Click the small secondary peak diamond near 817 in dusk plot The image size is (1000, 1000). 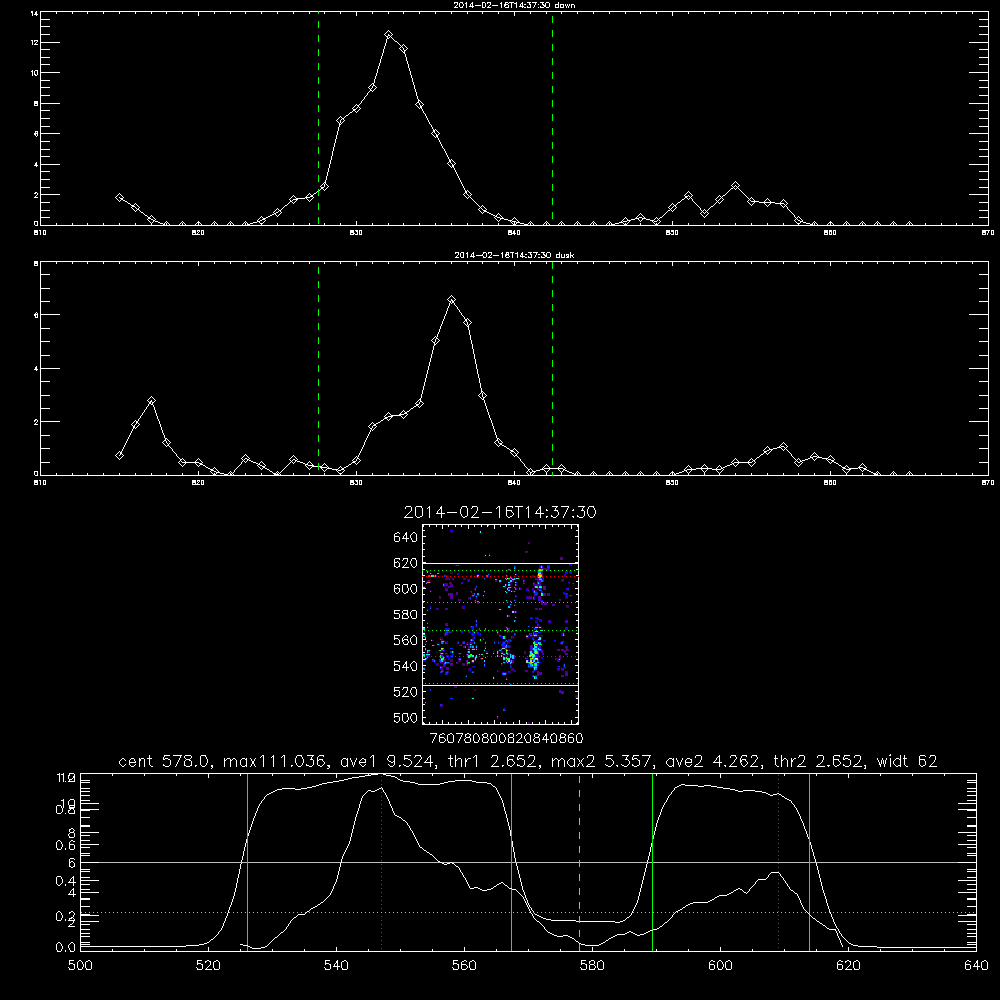pyautogui.click(x=151, y=401)
